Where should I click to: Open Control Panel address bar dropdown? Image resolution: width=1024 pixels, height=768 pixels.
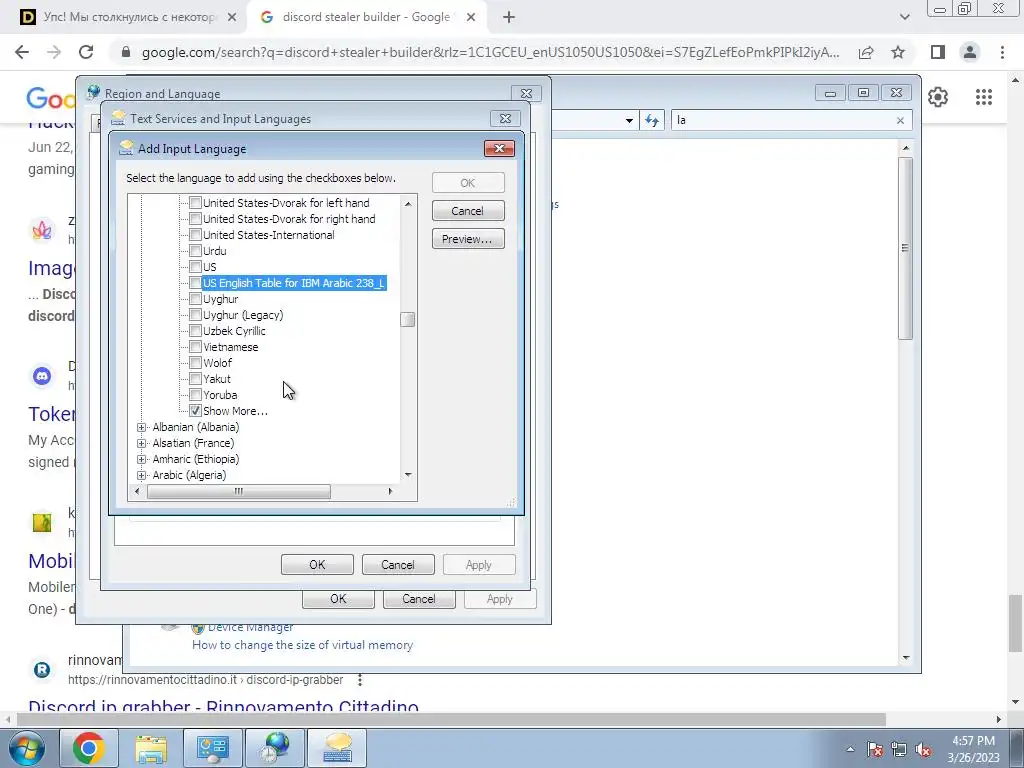point(629,120)
